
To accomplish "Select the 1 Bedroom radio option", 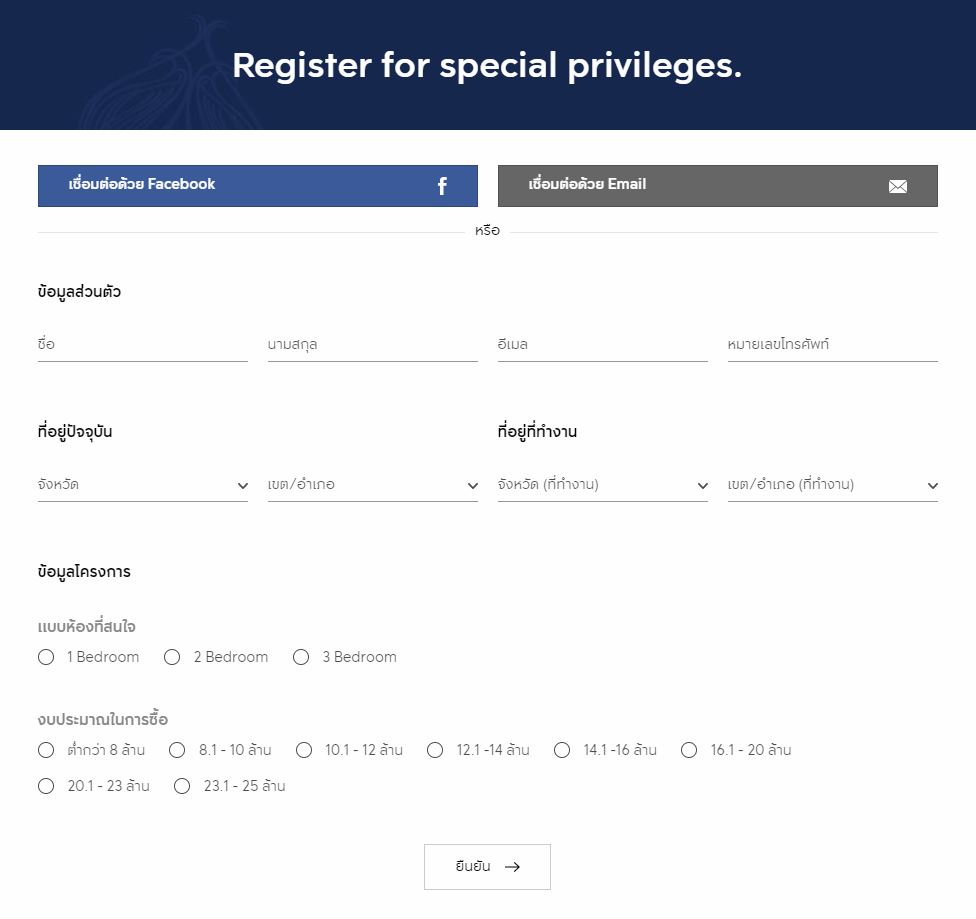I will pyautogui.click(x=46, y=657).
